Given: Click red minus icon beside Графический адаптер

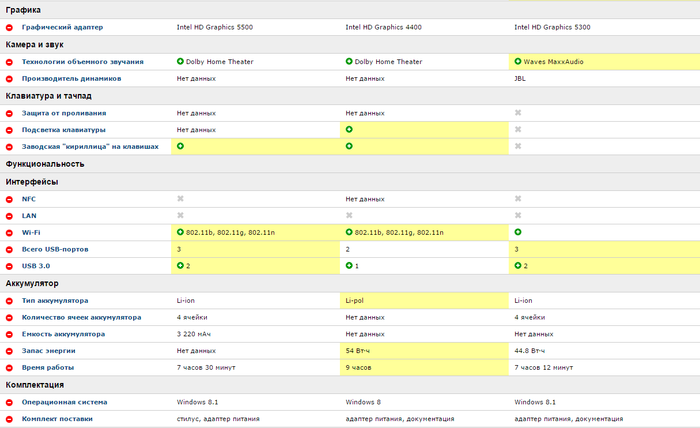Looking at the screenshot, I should click(10, 27).
